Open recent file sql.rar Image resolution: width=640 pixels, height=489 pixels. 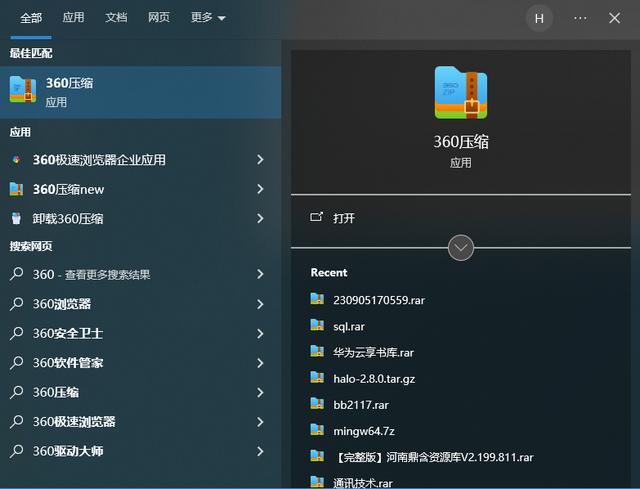(x=349, y=327)
